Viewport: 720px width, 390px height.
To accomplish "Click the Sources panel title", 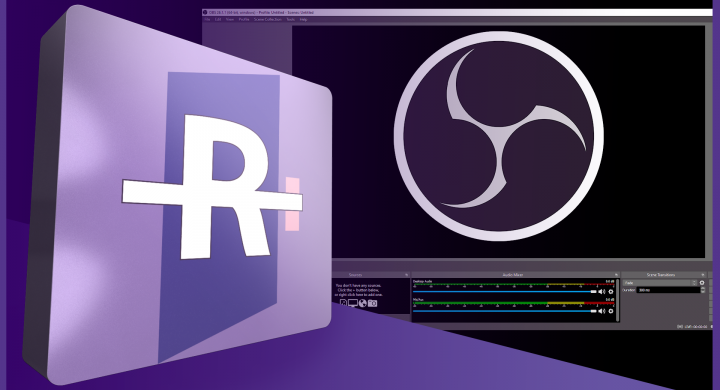I will point(355,275).
